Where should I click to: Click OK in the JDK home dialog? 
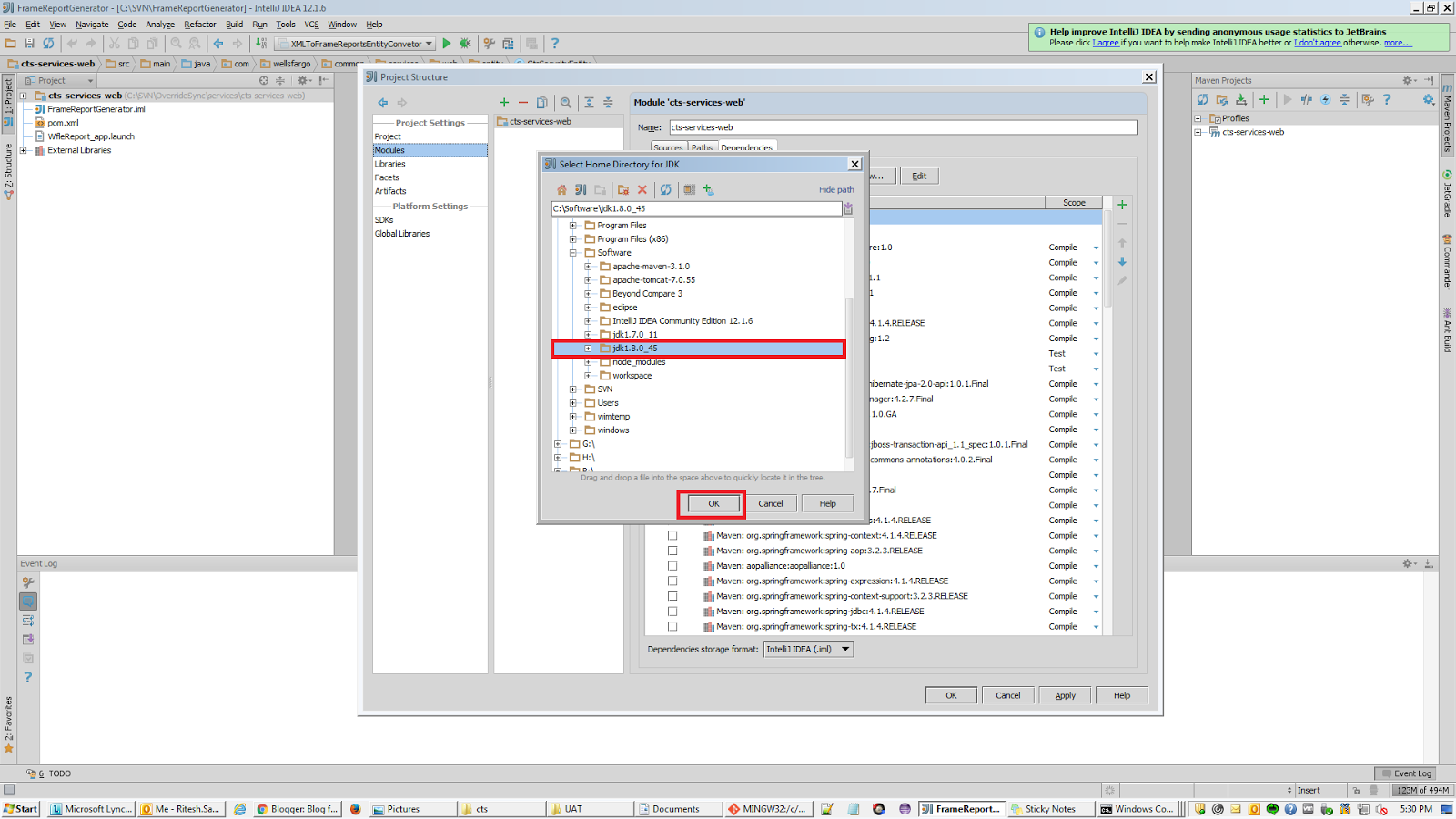pyautogui.click(x=712, y=503)
